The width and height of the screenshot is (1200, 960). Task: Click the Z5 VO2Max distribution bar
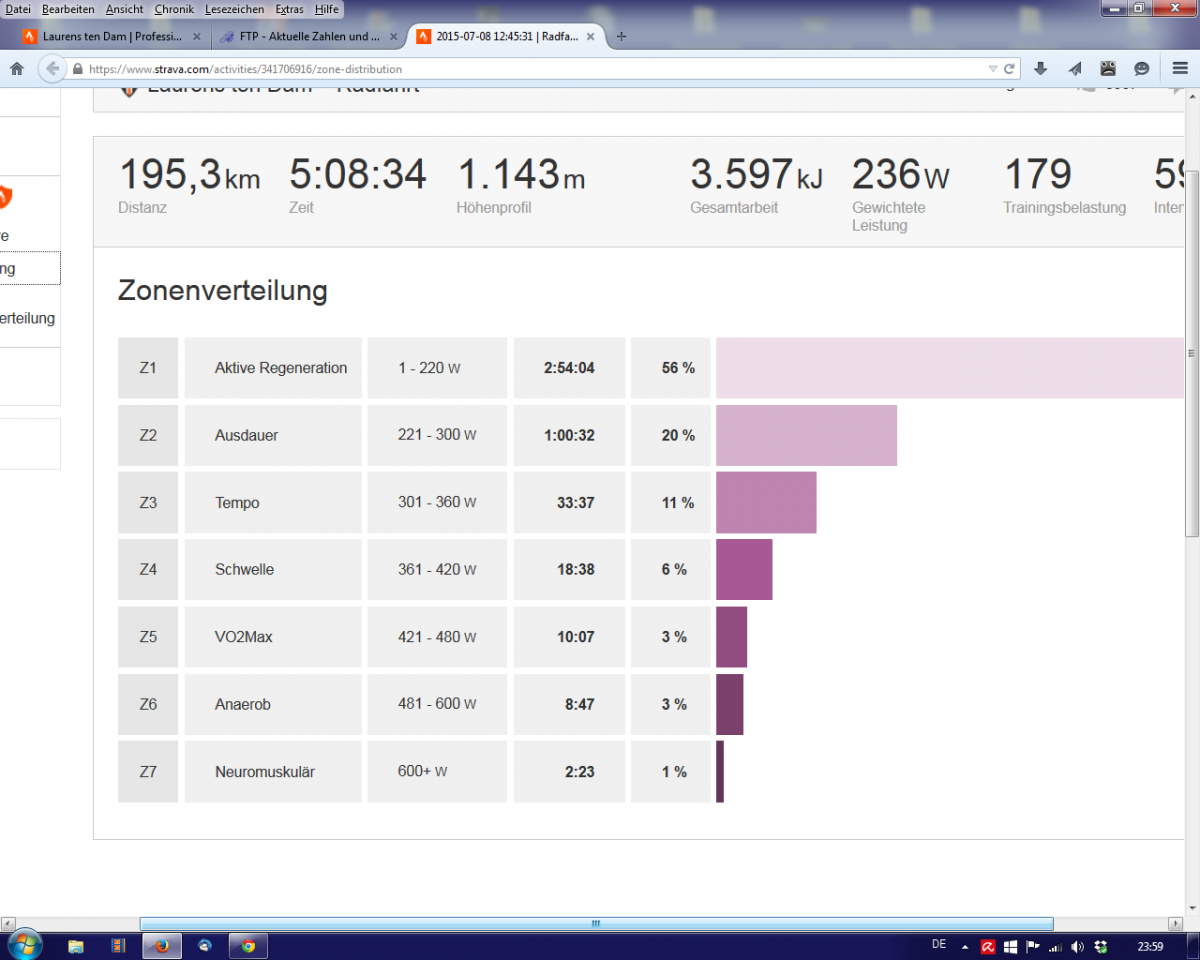coord(731,636)
